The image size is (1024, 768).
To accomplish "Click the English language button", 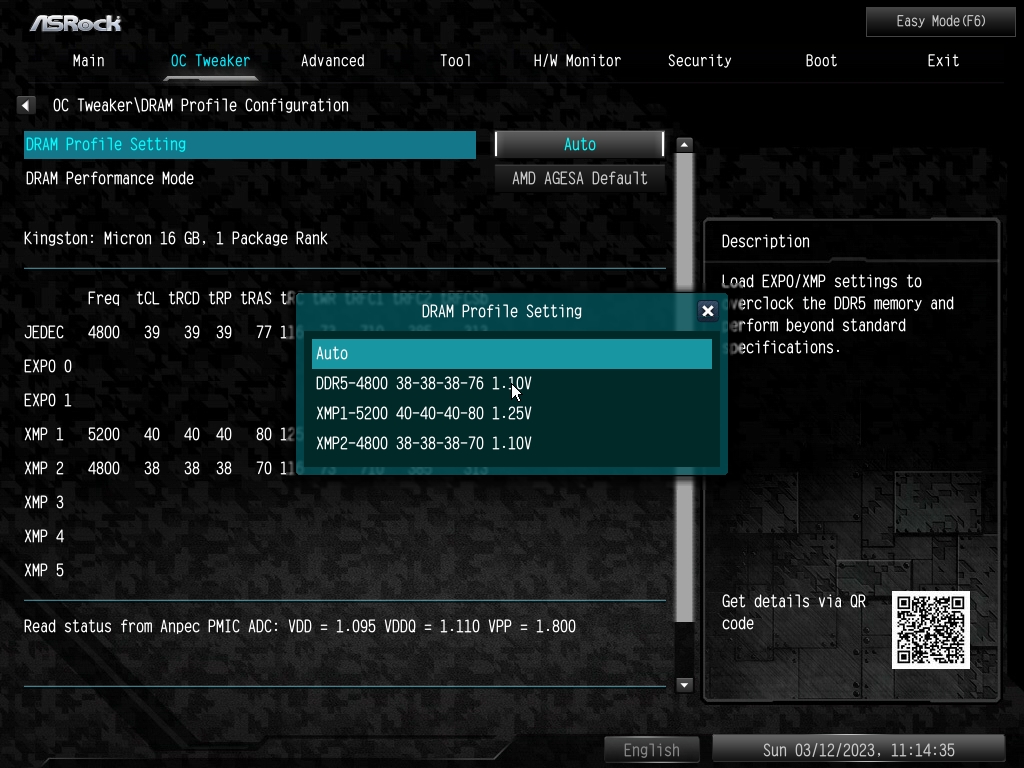I will (x=651, y=750).
